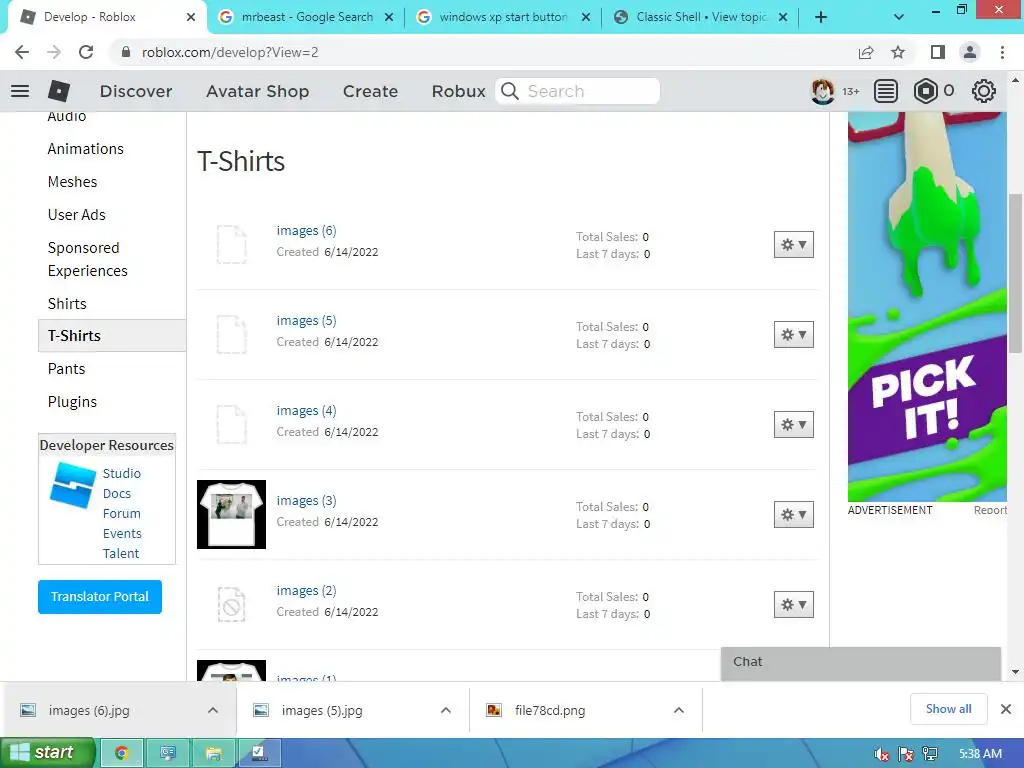Image resolution: width=1024 pixels, height=768 pixels.
Task: Open the Talent developer resource link
Action: click(x=121, y=554)
